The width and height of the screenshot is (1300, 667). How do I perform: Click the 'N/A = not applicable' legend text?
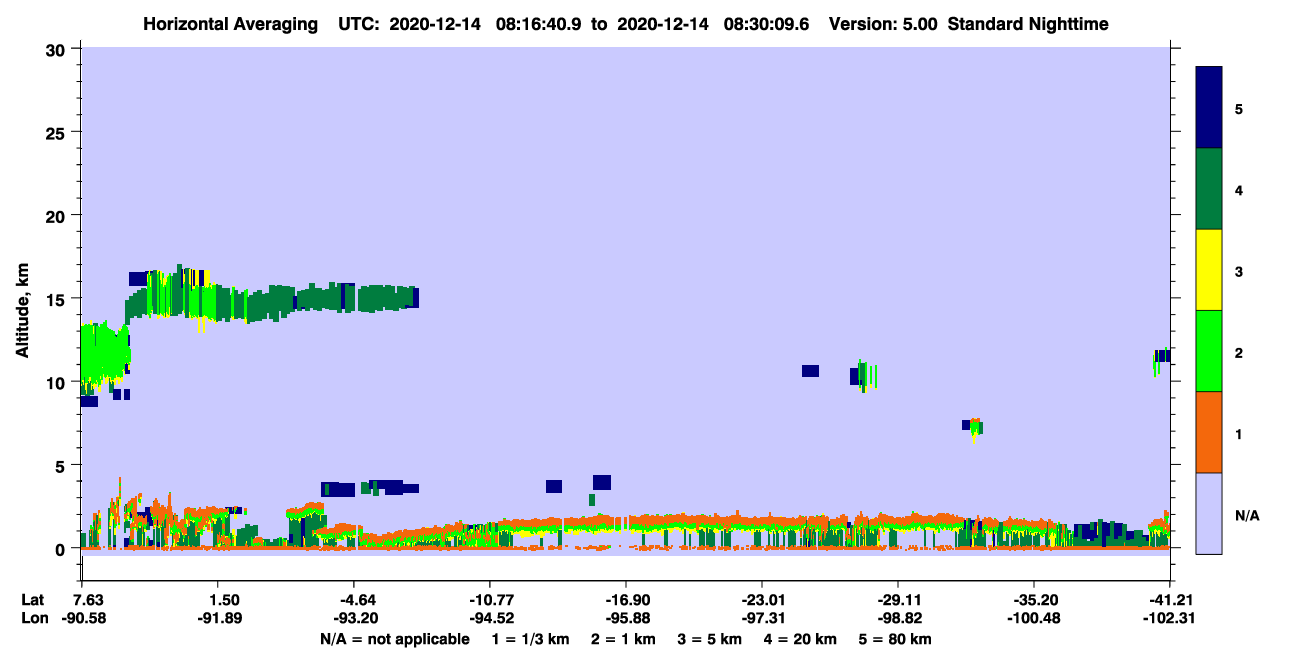pos(394,639)
